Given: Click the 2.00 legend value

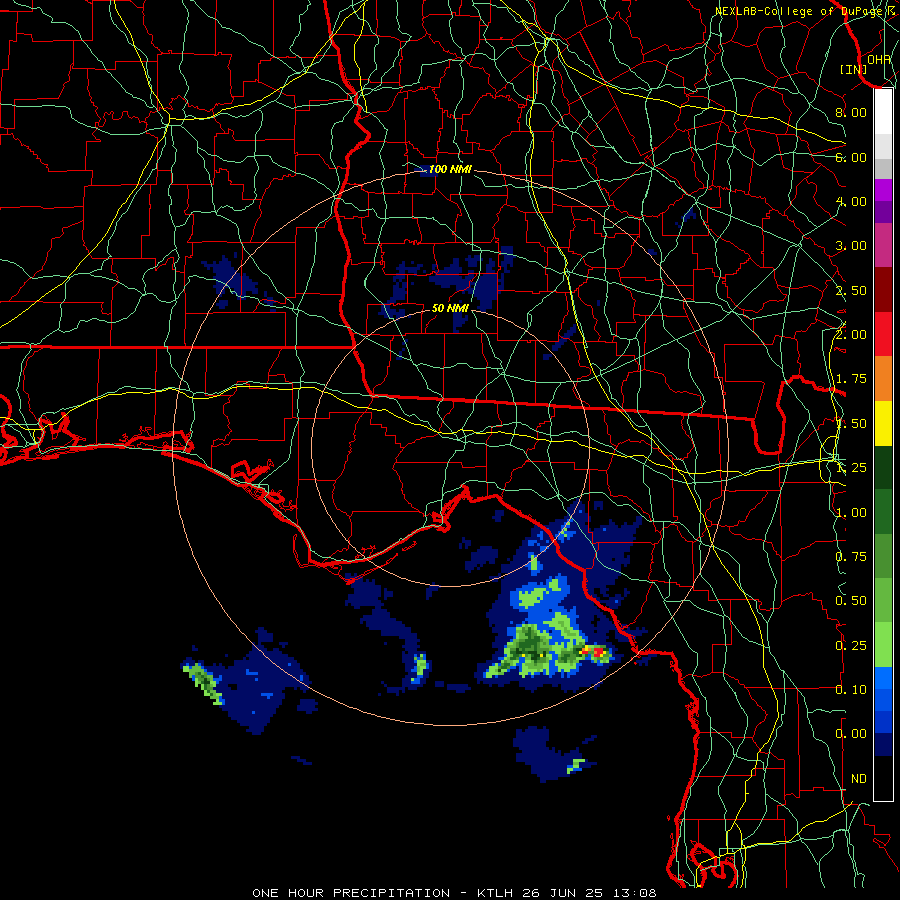Looking at the screenshot, I should (x=851, y=335).
